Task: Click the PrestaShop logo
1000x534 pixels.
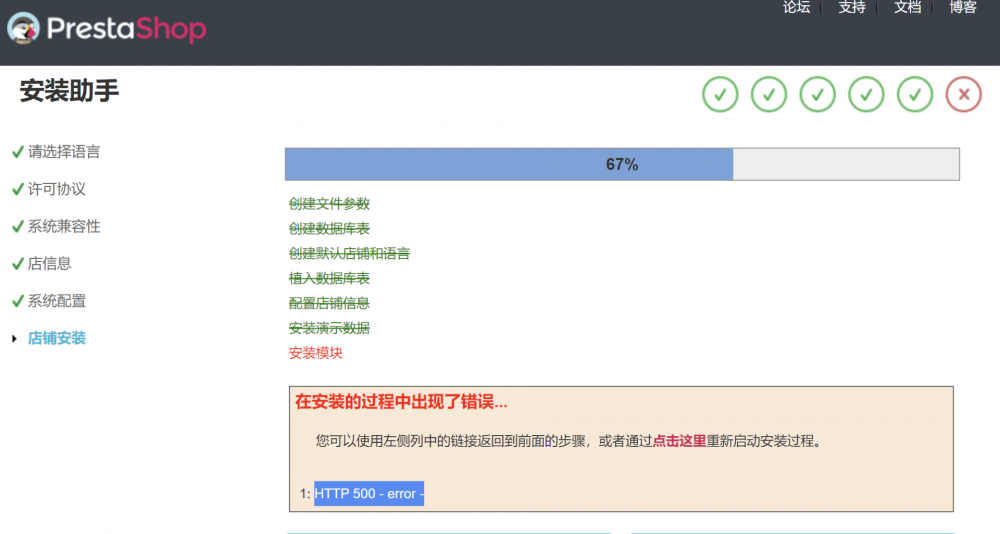Action: pos(107,29)
